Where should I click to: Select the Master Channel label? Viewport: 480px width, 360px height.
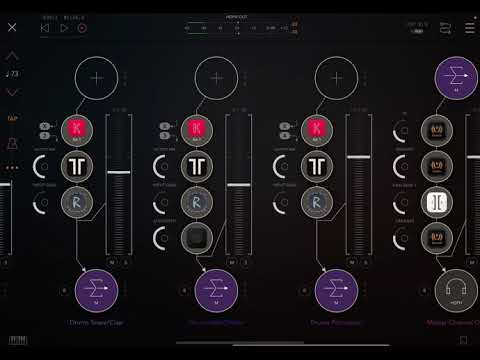[453, 322]
